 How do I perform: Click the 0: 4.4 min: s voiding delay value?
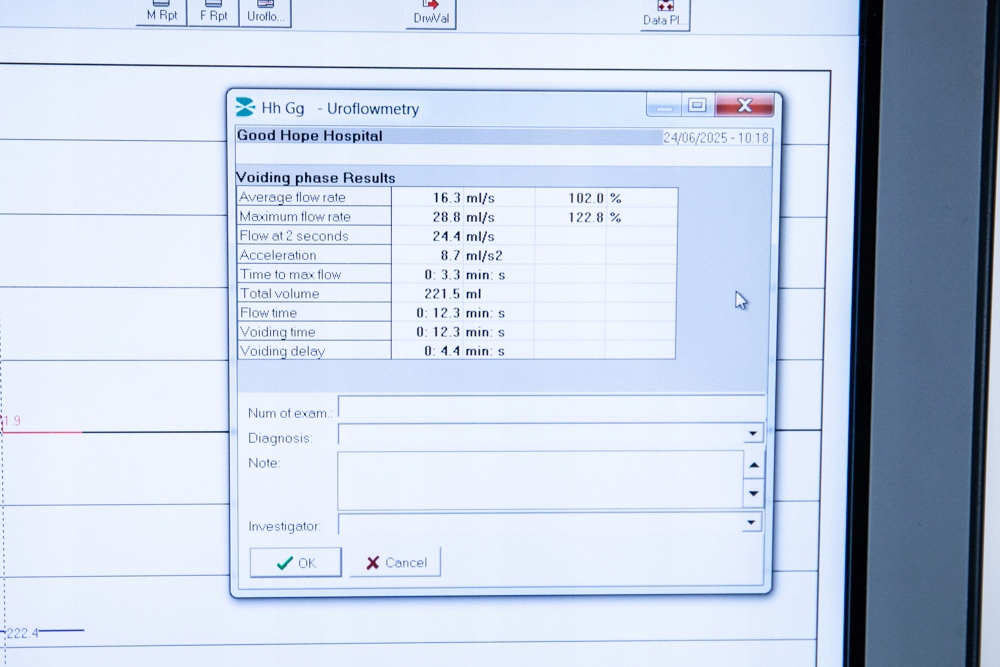pyautogui.click(x=464, y=351)
